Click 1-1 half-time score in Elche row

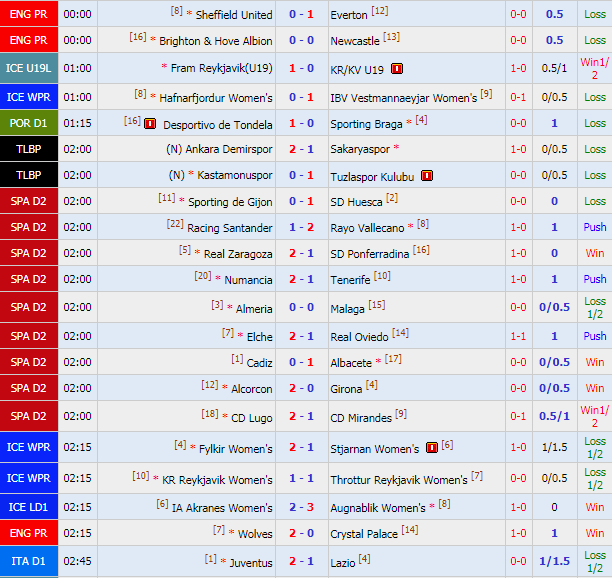(518, 336)
